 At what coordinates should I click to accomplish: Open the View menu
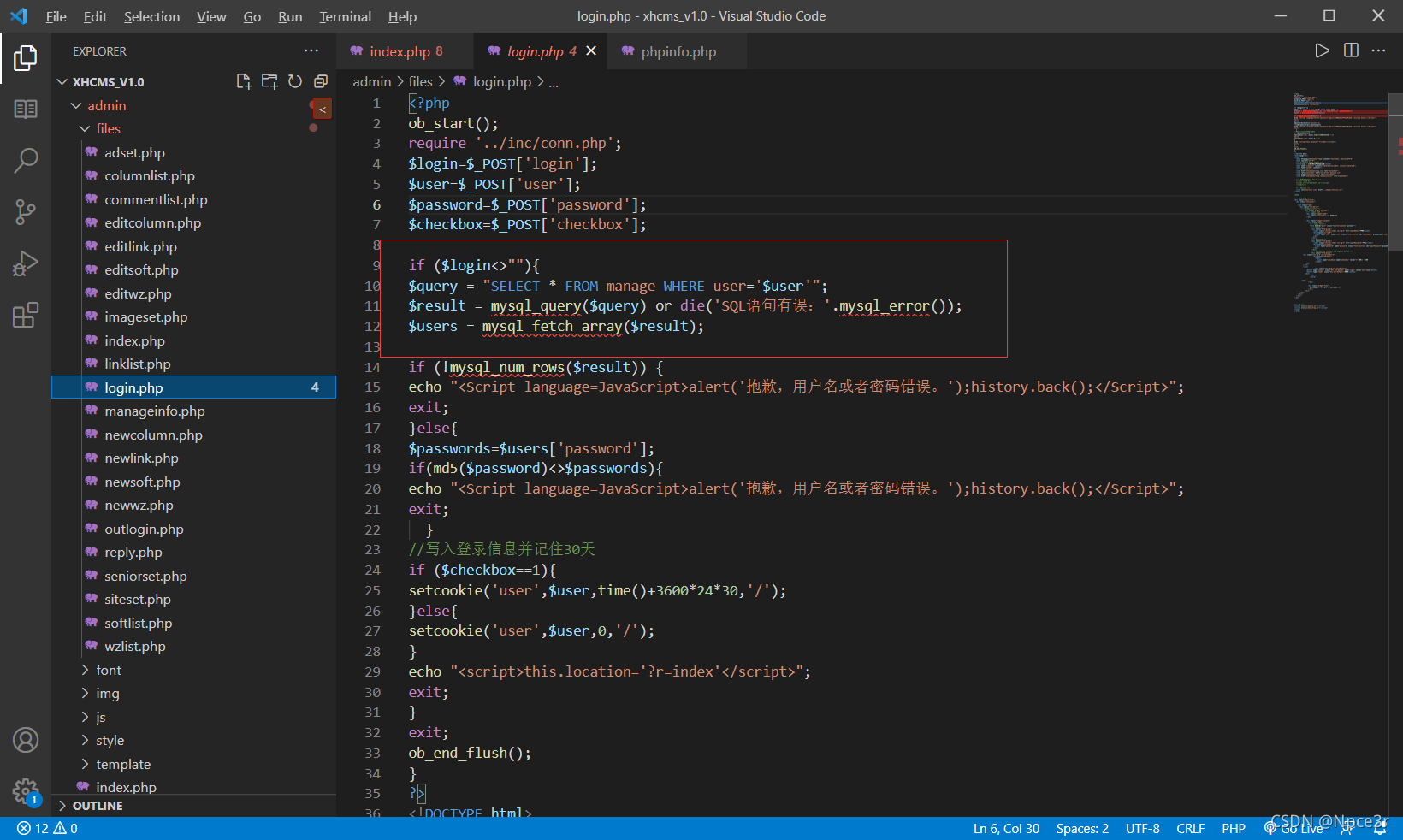[211, 16]
